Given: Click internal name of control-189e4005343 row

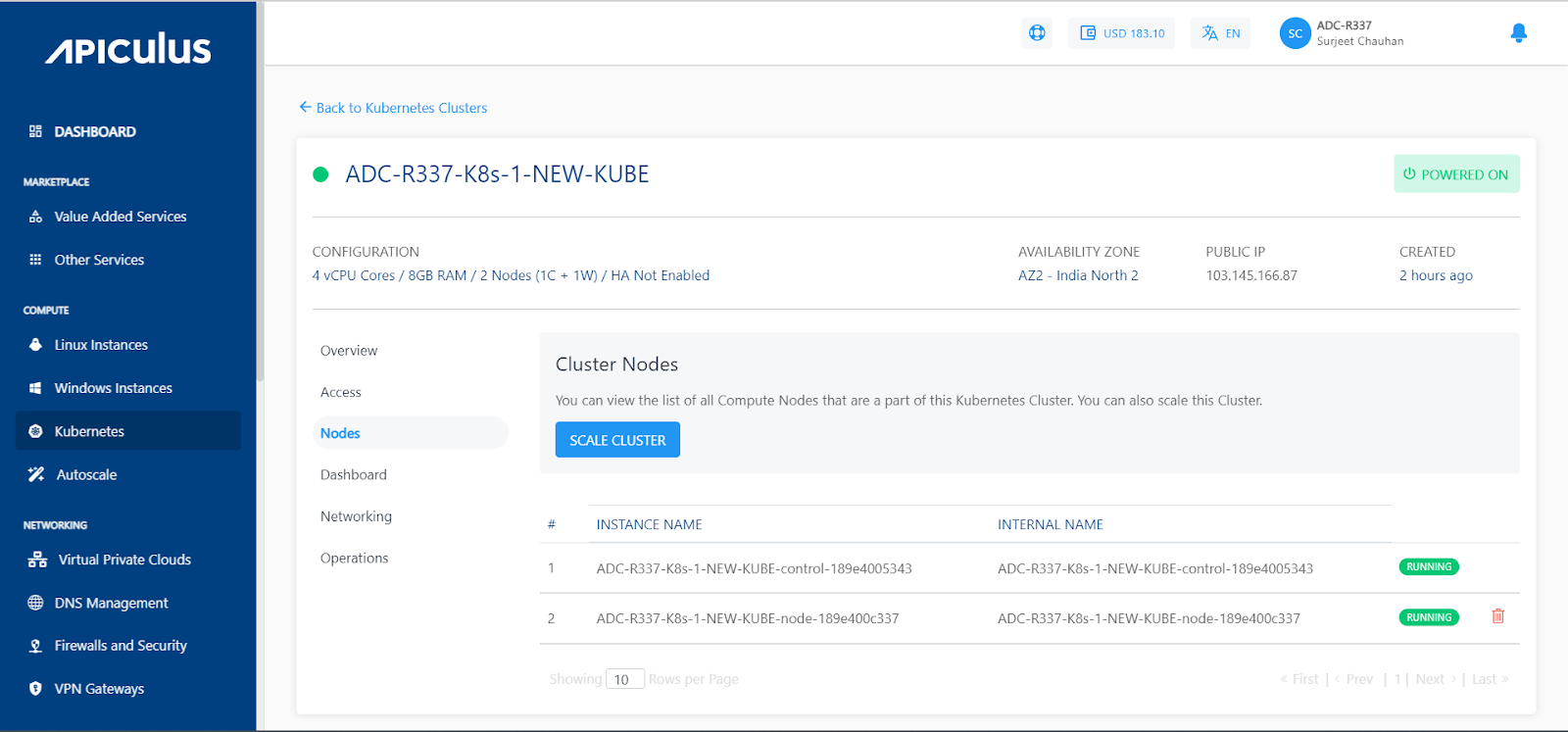Looking at the screenshot, I should click(x=1155, y=568).
